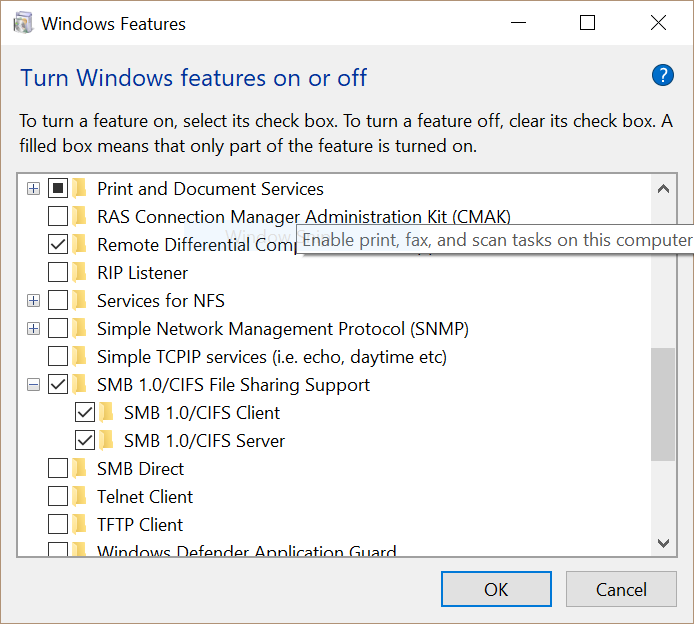Maximize the Windows Features window
The height and width of the screenshot is (624, 694).
point(587,23)
